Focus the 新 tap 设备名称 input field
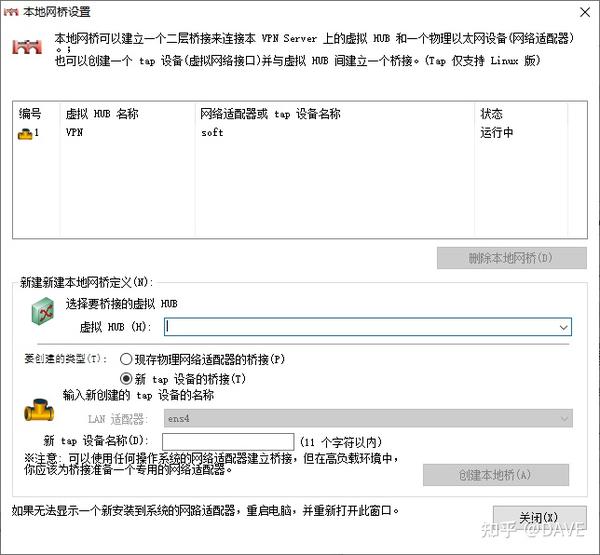 (x=228, y=442)
